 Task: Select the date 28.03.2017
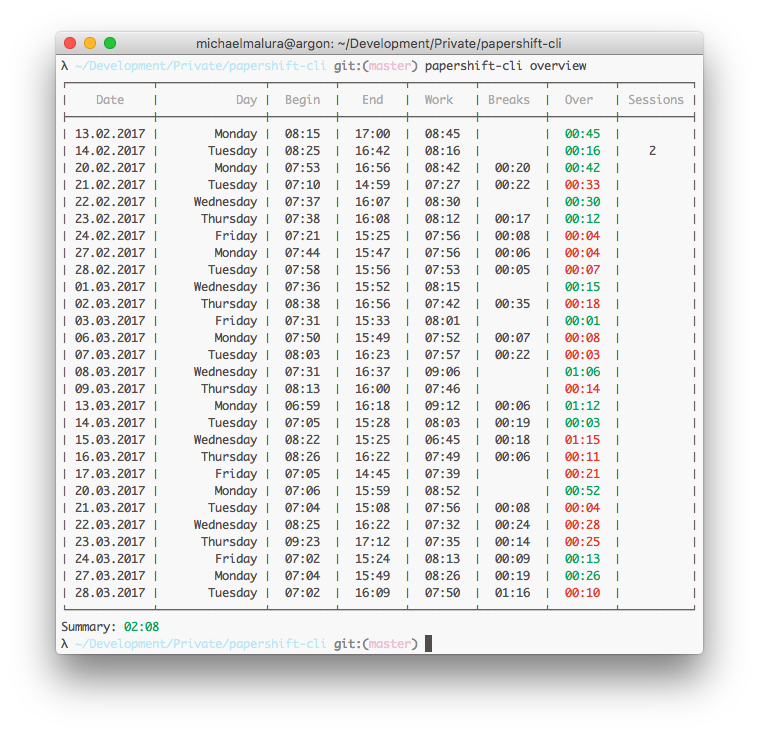[x=110, y=593]
